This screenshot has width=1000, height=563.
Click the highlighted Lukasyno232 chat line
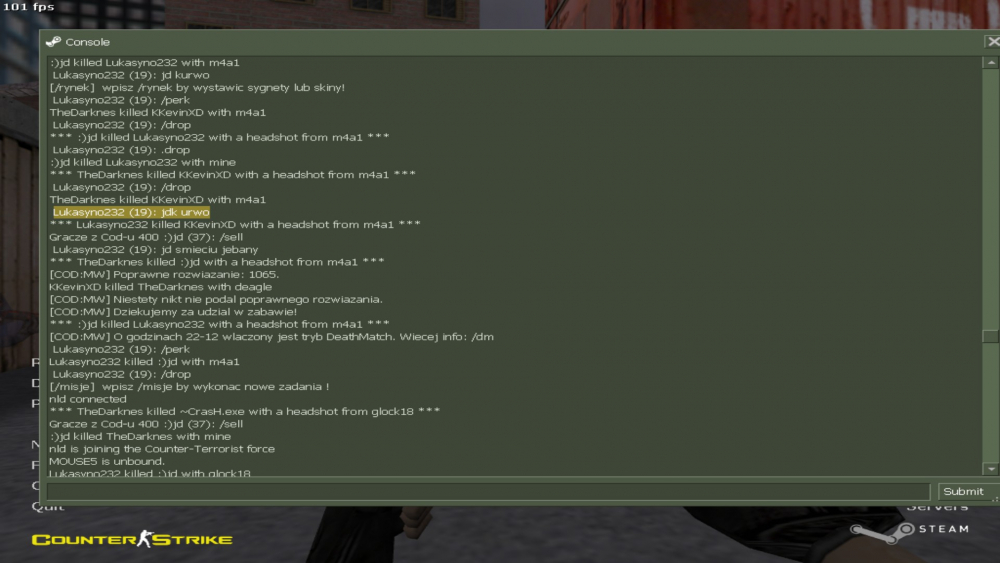(x=131, y=212)
